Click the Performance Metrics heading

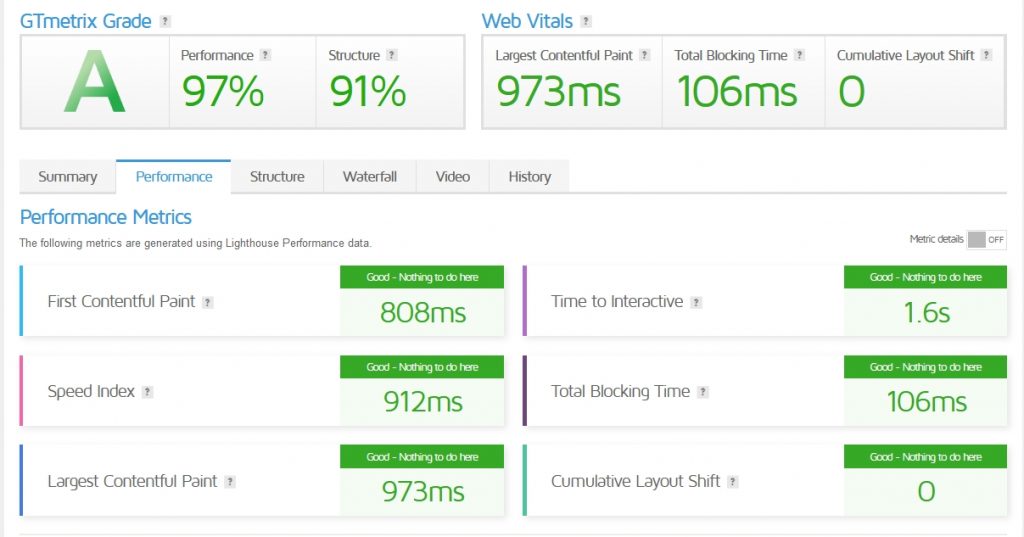(x=106, y=217)
